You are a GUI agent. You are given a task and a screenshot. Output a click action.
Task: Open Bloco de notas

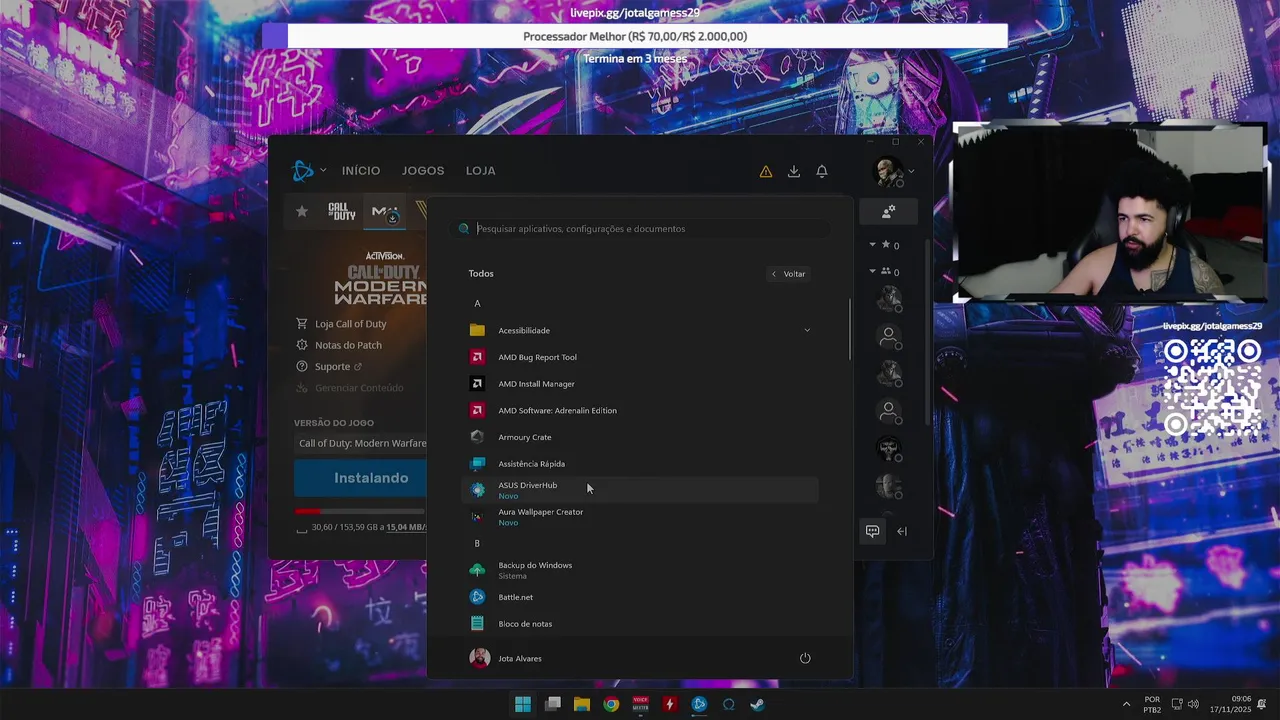pyautogui.click(x=640, y=624)
